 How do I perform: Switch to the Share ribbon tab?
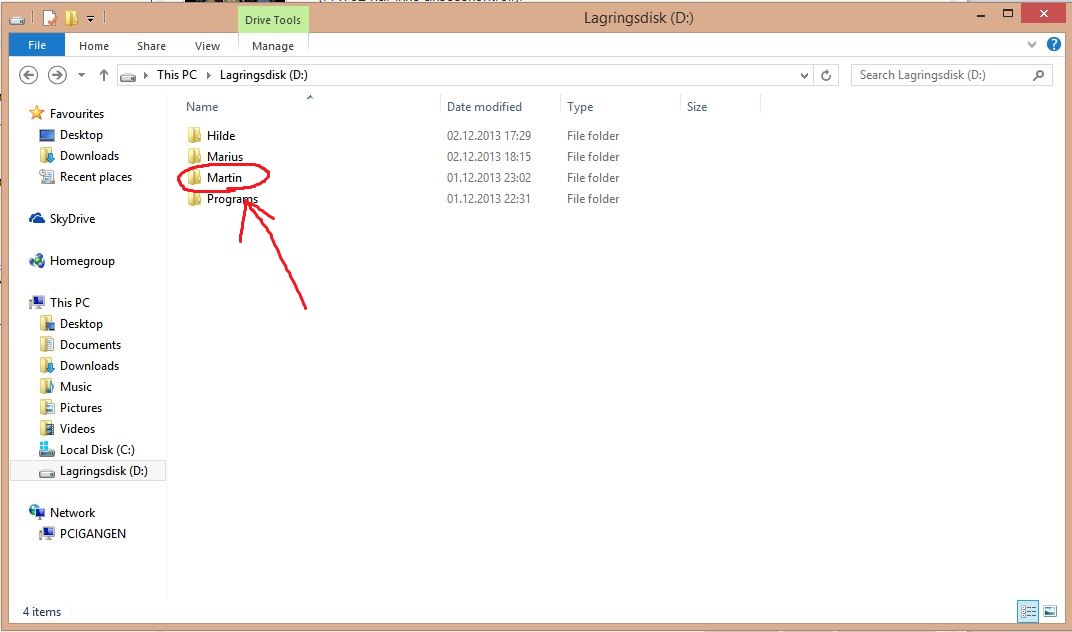(151, 46)
